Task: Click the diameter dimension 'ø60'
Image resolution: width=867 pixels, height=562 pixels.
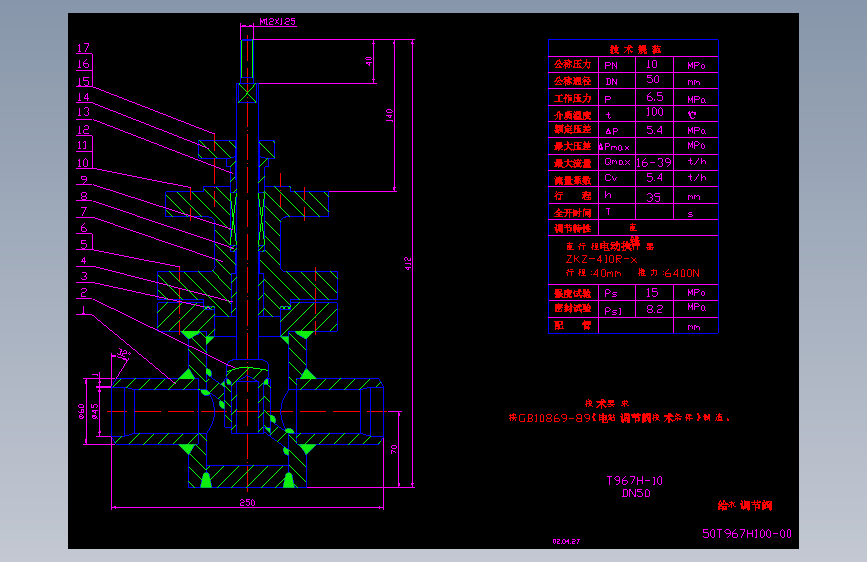Action: point(82,412)
